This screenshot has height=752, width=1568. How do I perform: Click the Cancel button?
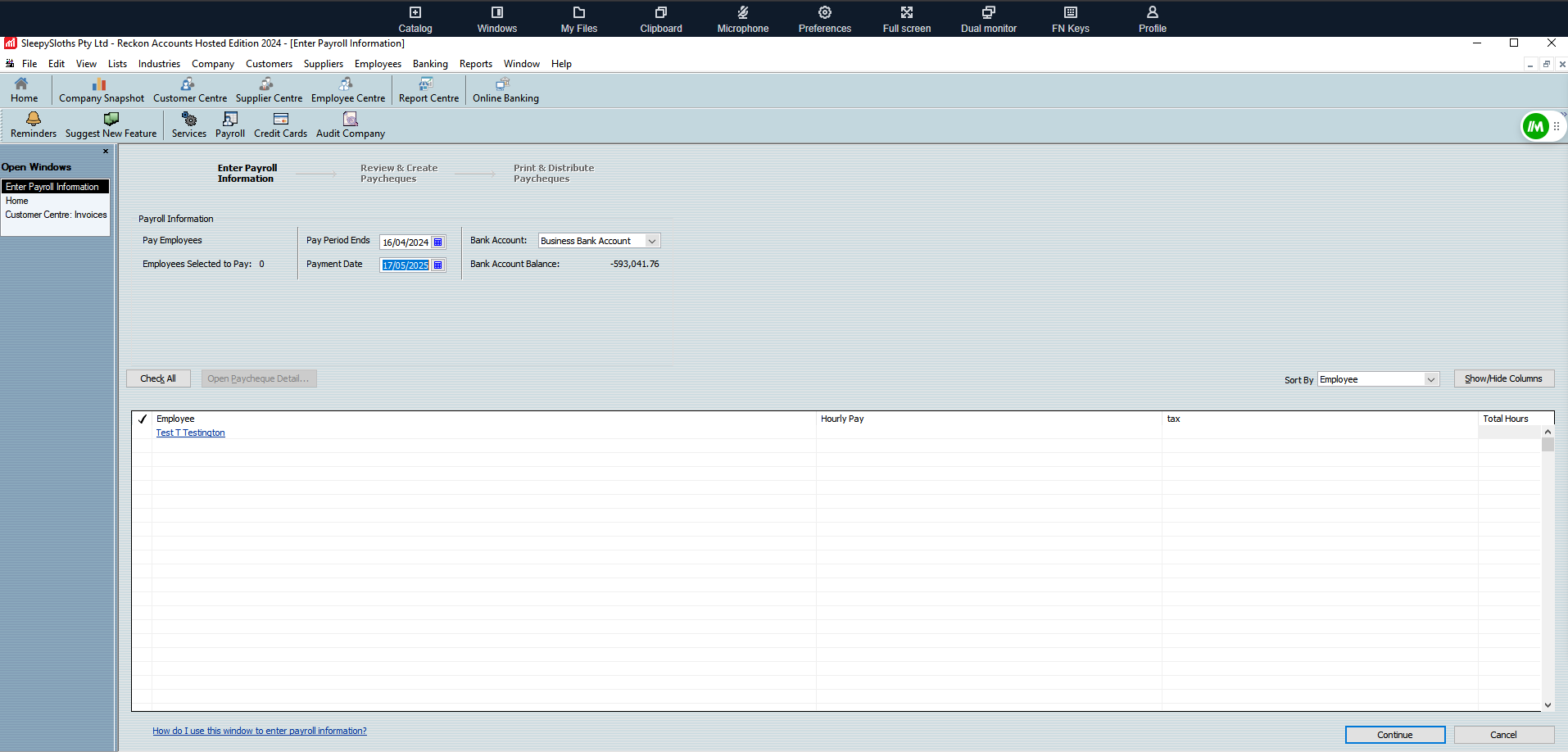click(1503, 735)
